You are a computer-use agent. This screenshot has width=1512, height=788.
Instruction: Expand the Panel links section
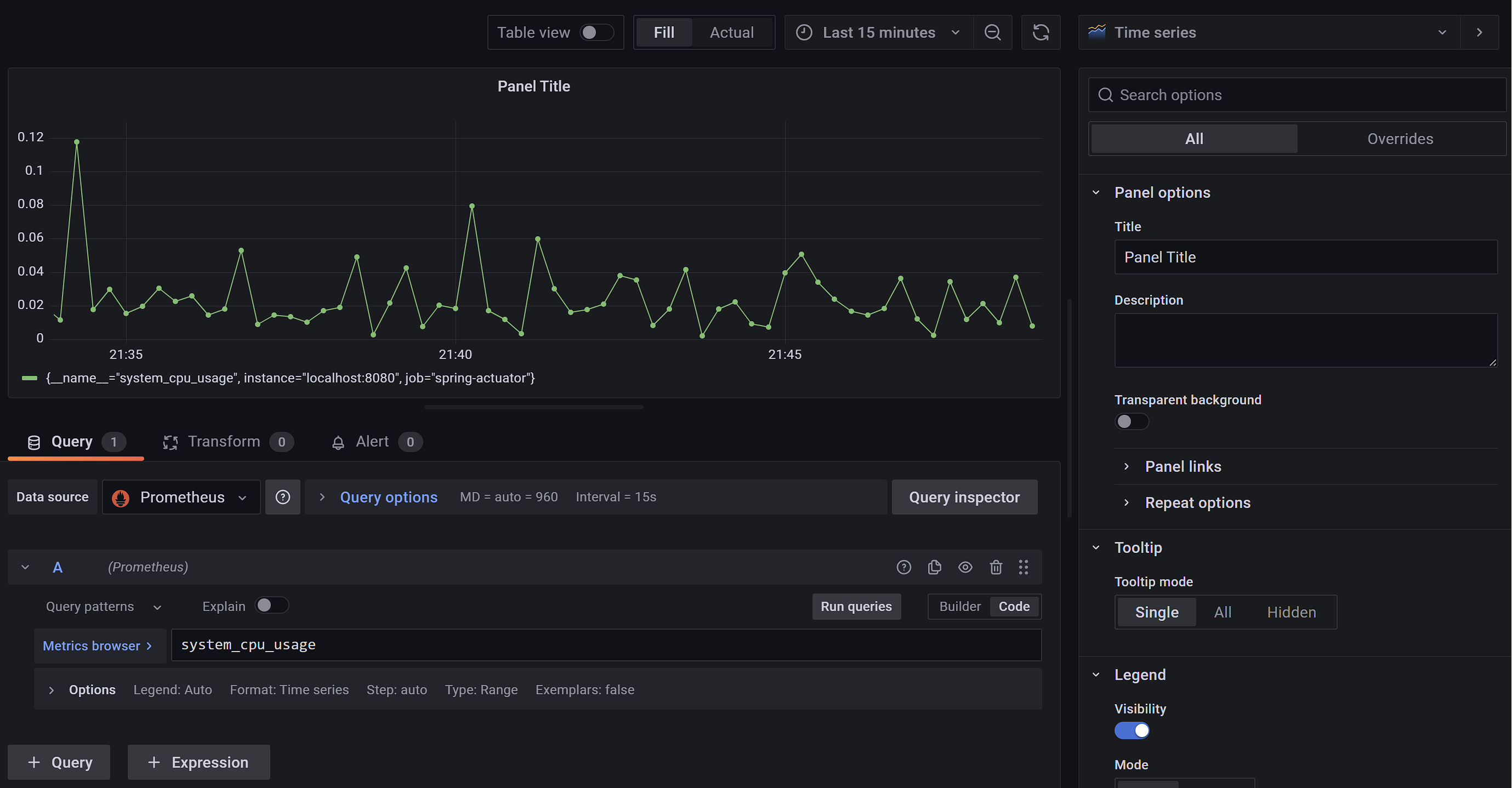click(x=1182, y=466)
